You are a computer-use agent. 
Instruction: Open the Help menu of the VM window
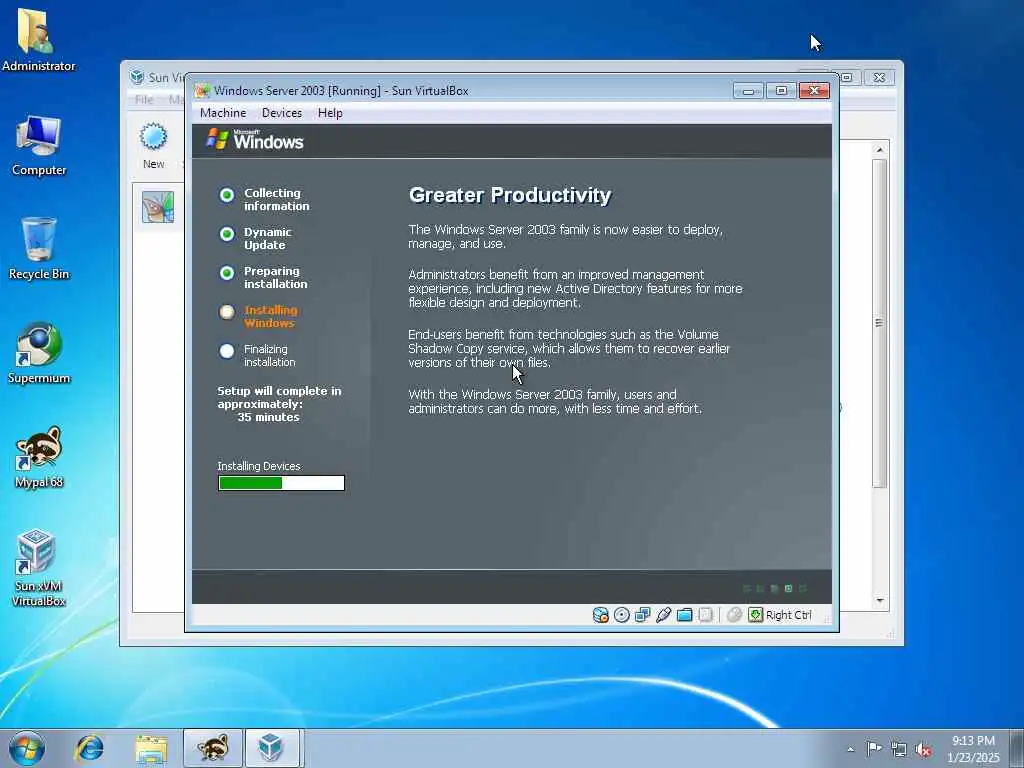[x=330, y=113]
